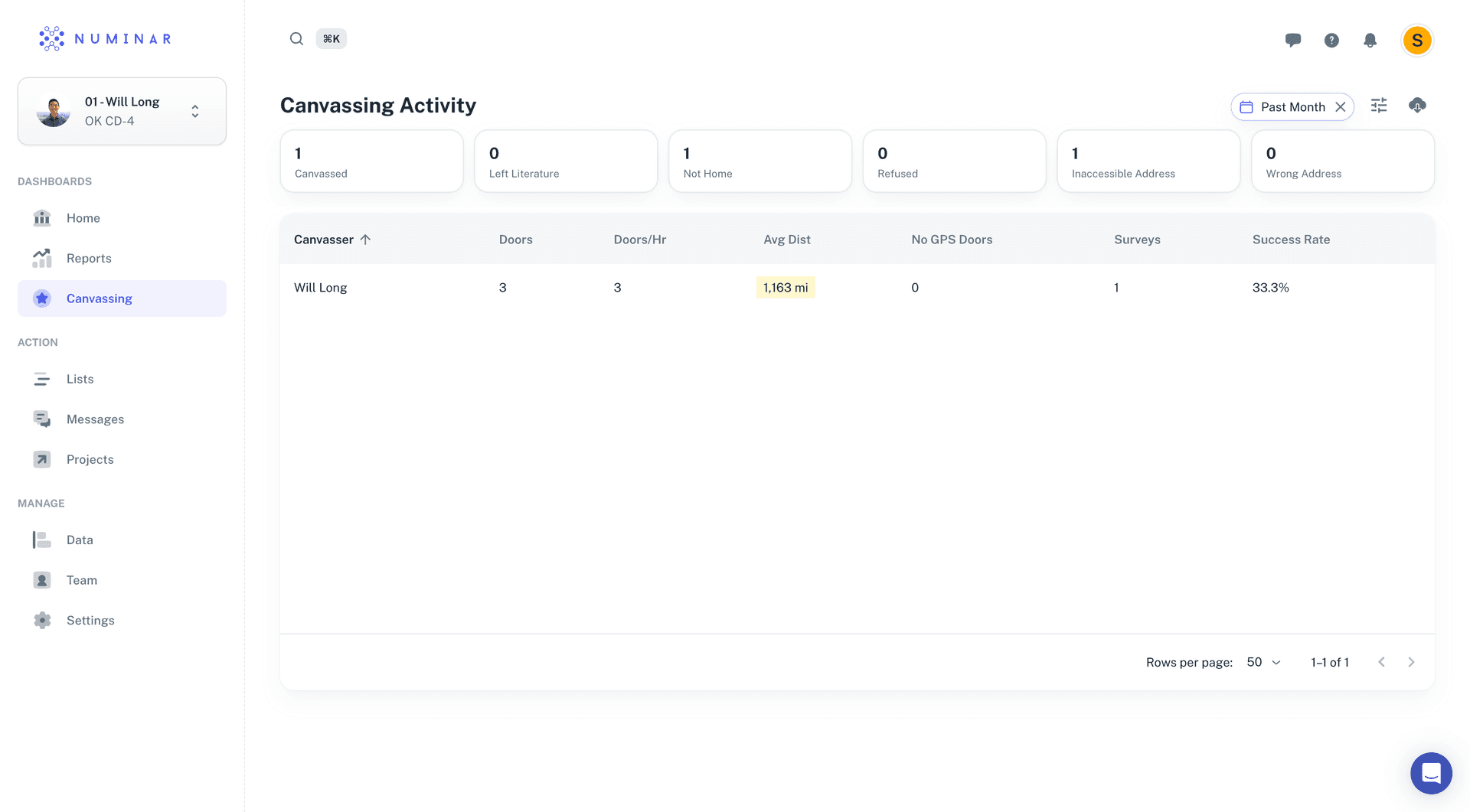Viewport: 1470px width, 812px height.
Task: Click the Data bars icon
Action: (42, 540)
